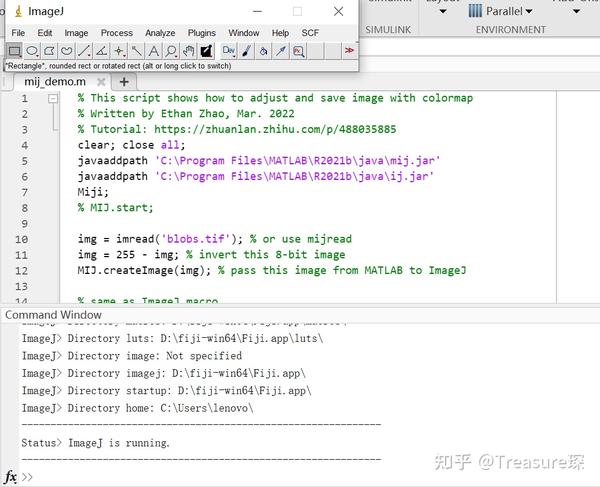Screen dimensions: 600x487
Task: Select the Hand scrolling tool
Action: click(188, 51)
